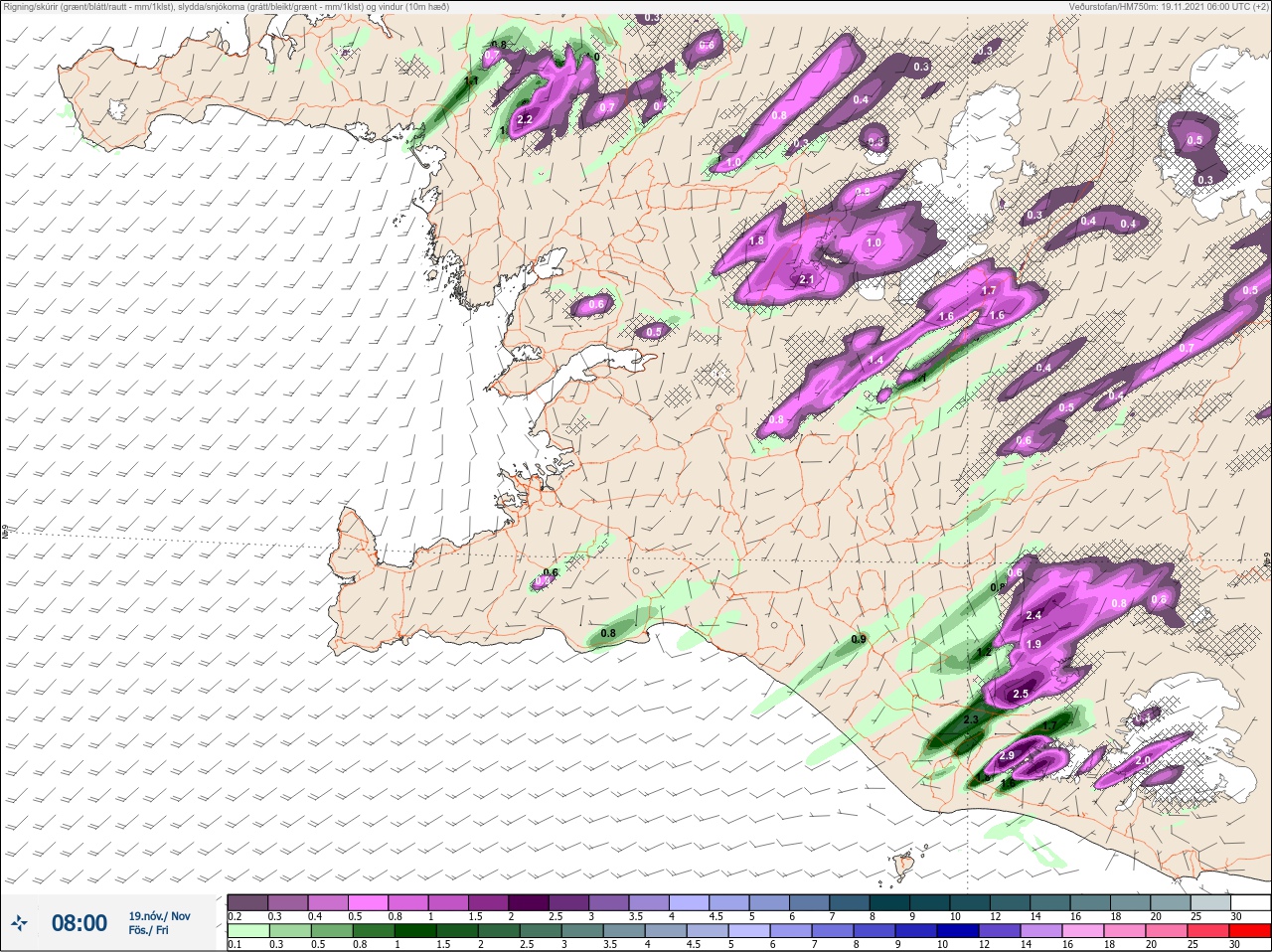Click the 2.9 precipitation value on the map
The image size is (1272, 952).
1007,756
